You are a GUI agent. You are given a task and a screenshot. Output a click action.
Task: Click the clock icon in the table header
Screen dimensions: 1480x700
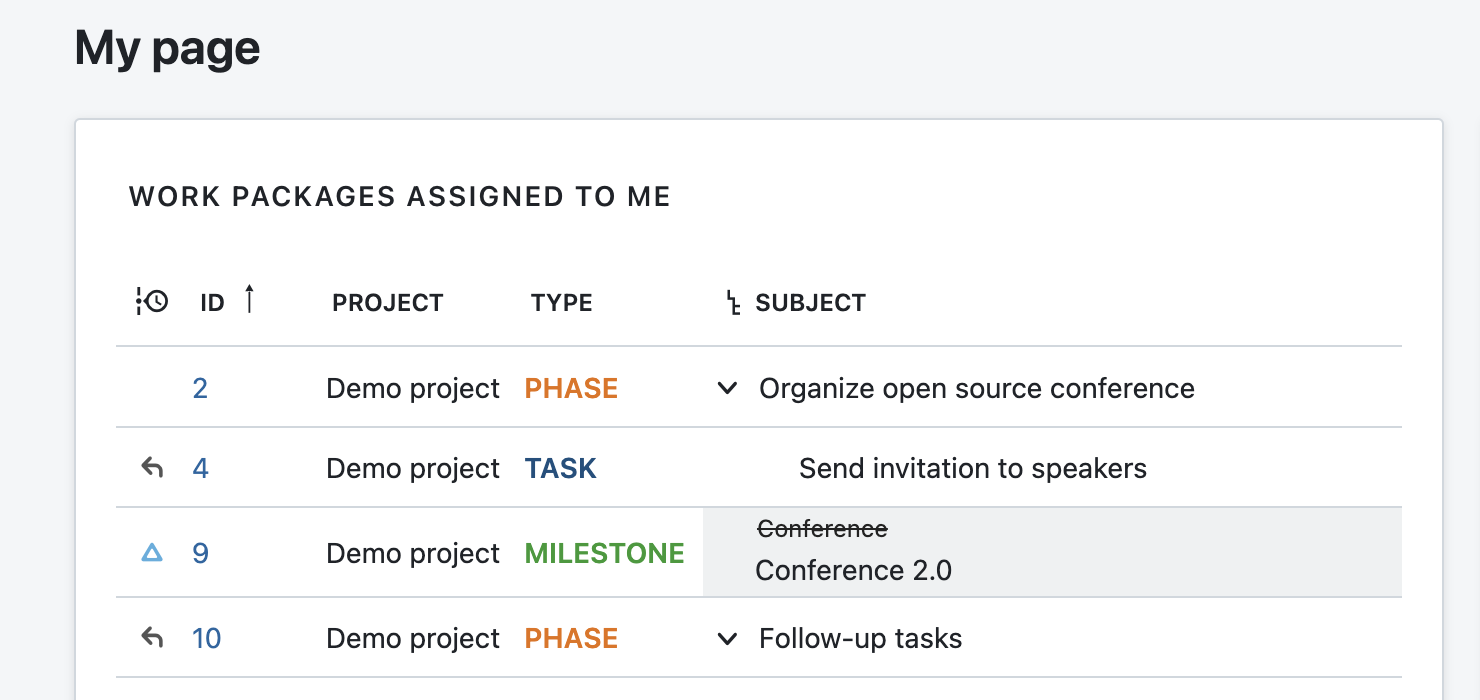[158, 300]
